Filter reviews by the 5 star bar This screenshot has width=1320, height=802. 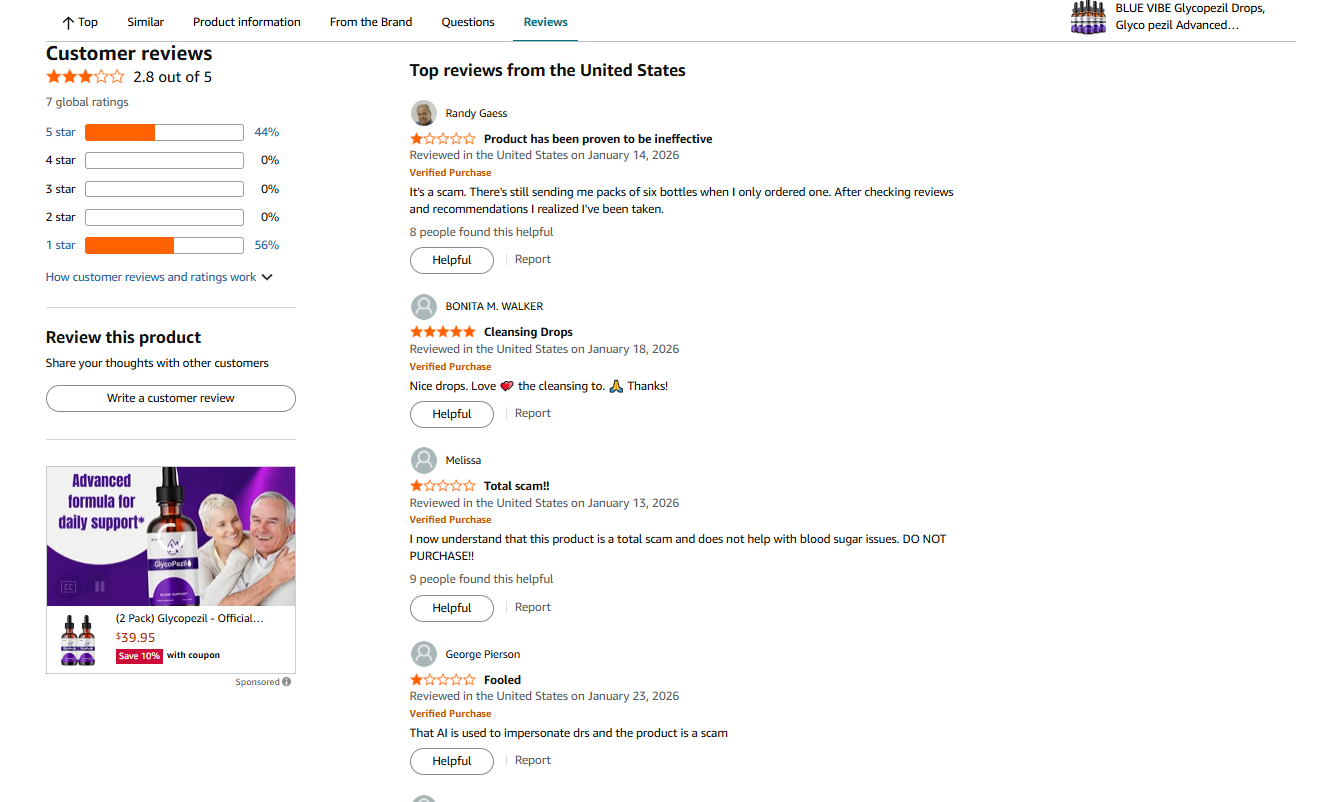click(164, 132)
